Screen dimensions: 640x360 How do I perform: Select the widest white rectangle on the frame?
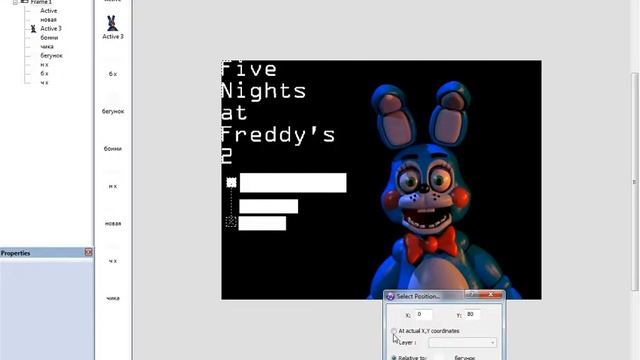coord(293,182)
